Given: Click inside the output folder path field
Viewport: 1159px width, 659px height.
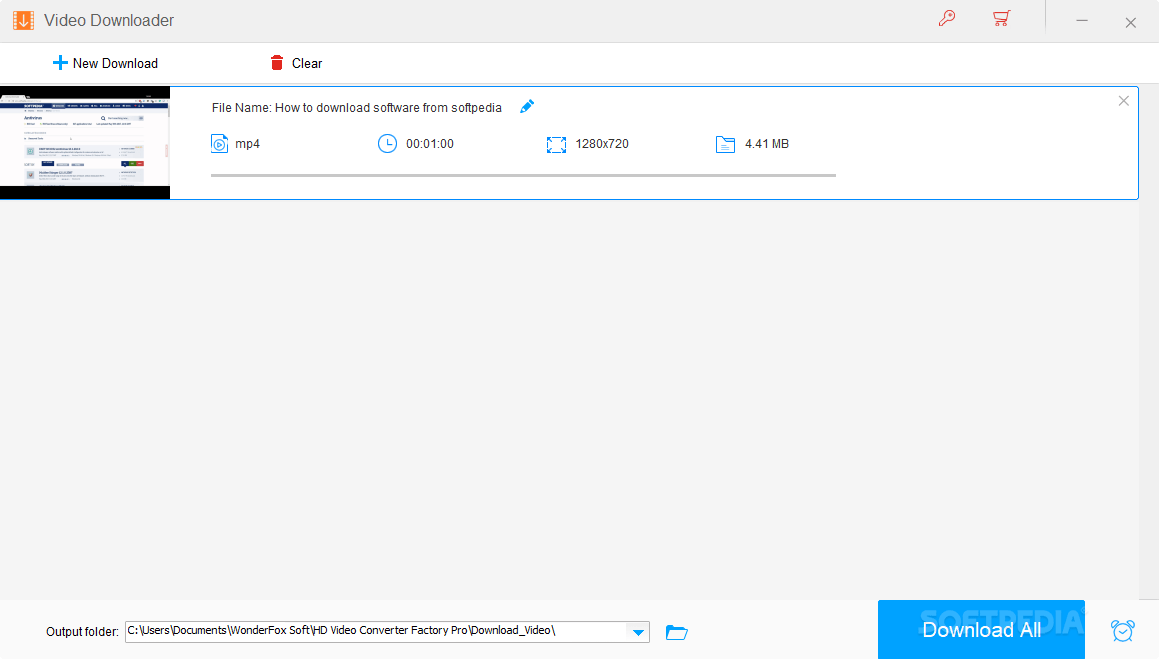Looking at the screenshot, I should pyautogui.click(x=380, y=632).
